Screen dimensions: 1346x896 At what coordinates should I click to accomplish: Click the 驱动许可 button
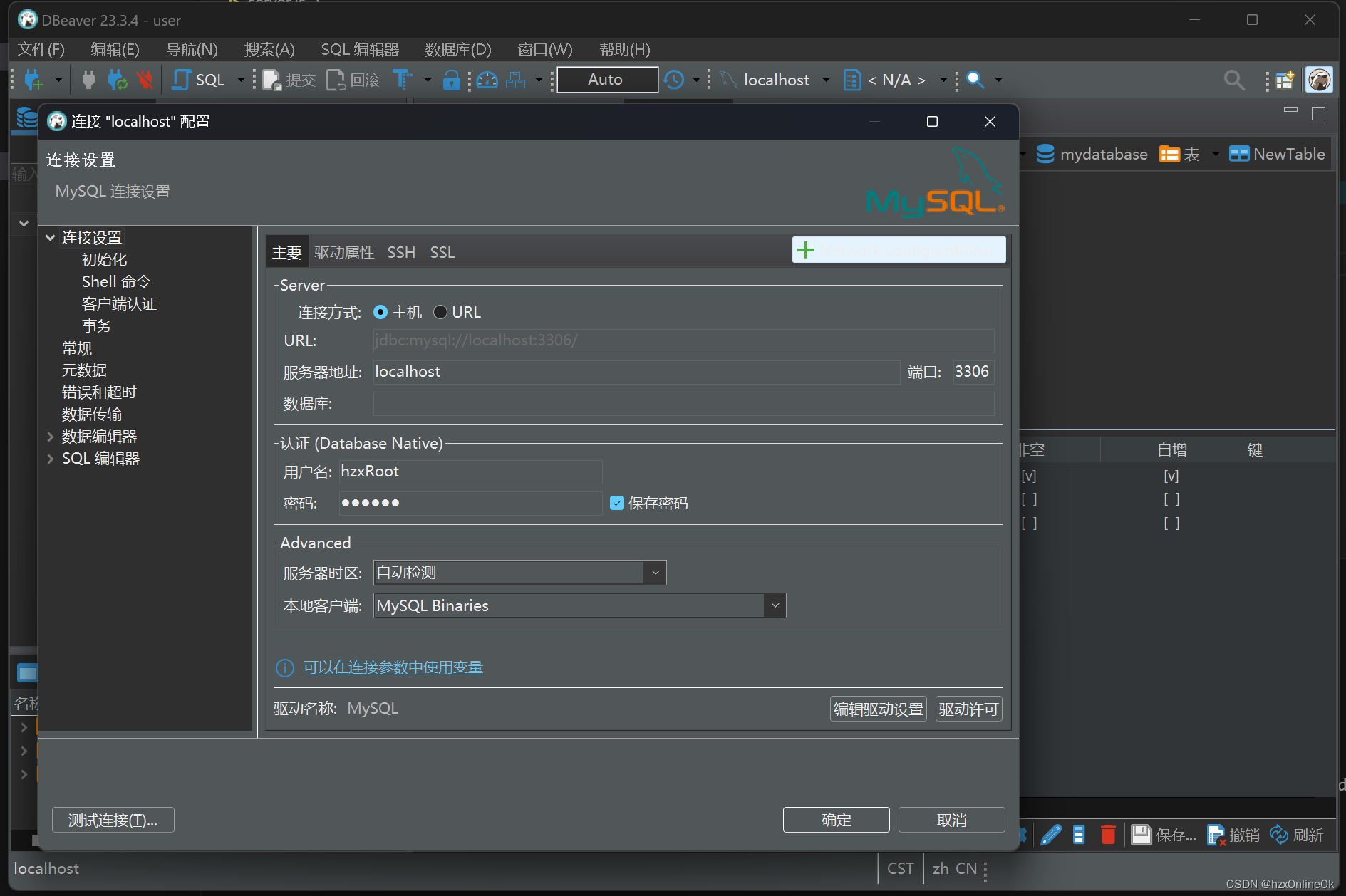click(969, 709)
